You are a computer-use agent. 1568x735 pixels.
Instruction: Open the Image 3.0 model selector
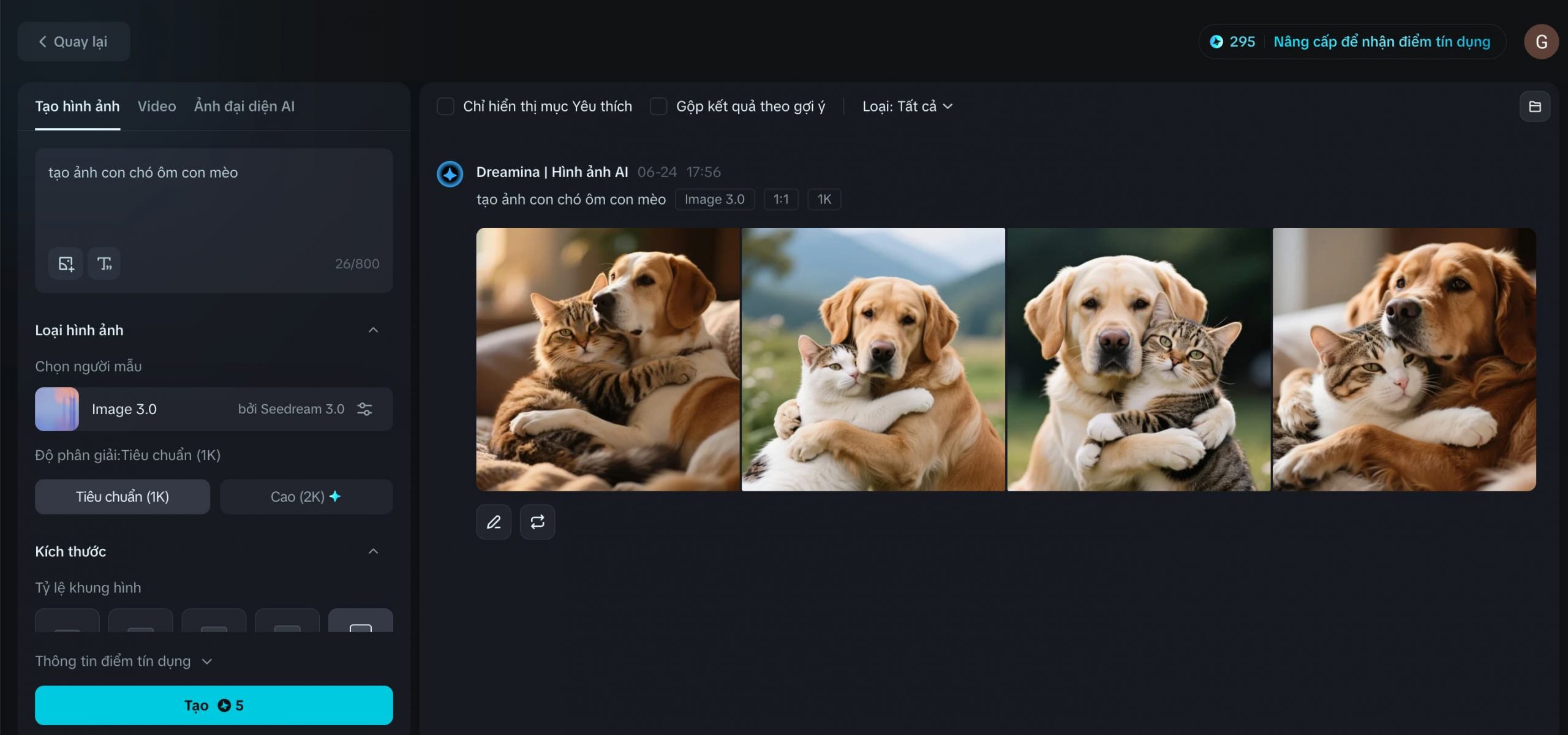(214, 409)
